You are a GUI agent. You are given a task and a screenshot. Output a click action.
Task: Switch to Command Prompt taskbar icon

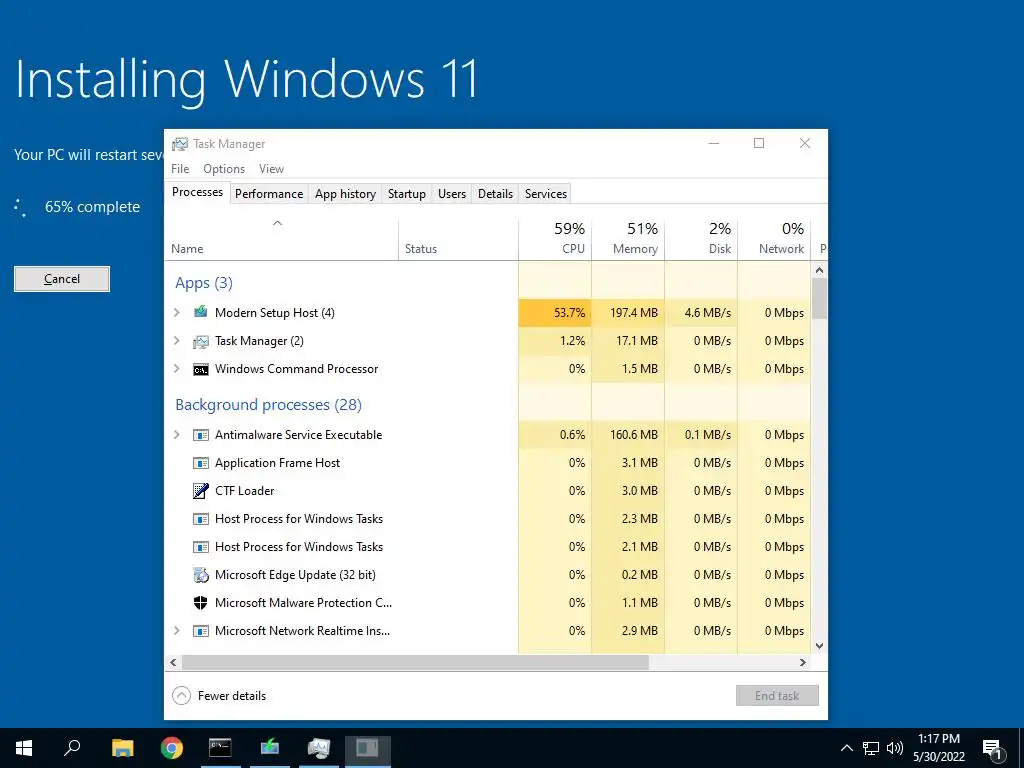tap(220, 748)
